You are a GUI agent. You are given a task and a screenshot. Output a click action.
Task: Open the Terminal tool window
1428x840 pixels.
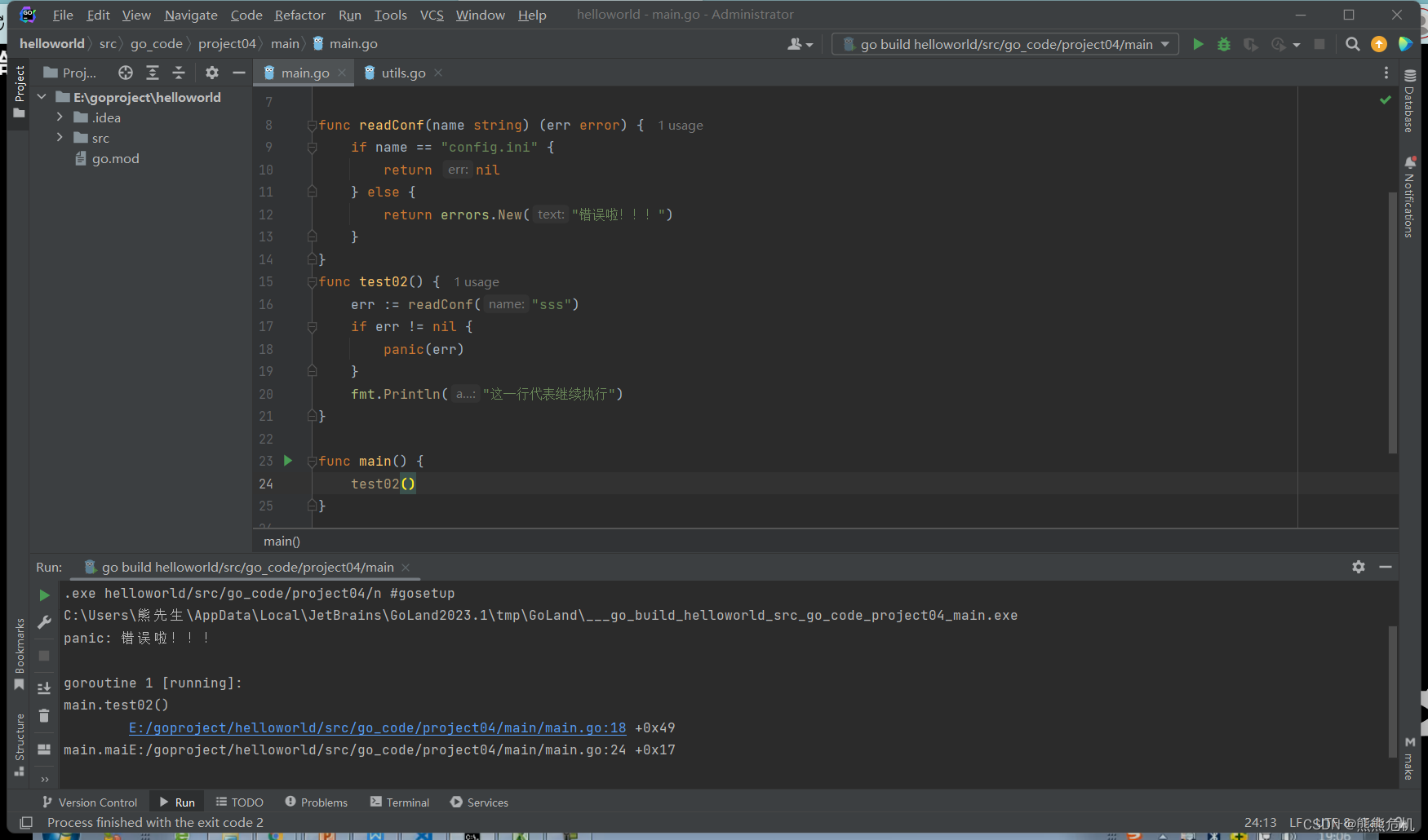(400, 802)
